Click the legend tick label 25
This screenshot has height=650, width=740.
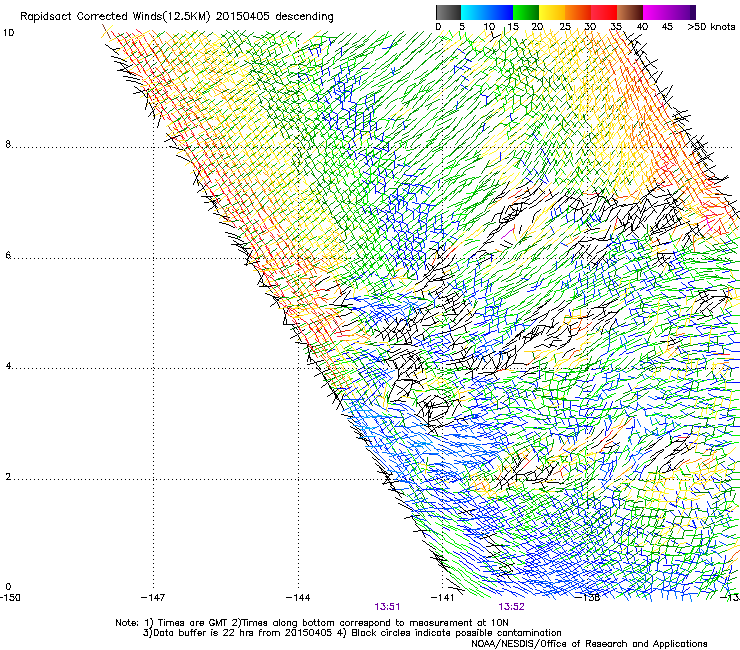565,27
